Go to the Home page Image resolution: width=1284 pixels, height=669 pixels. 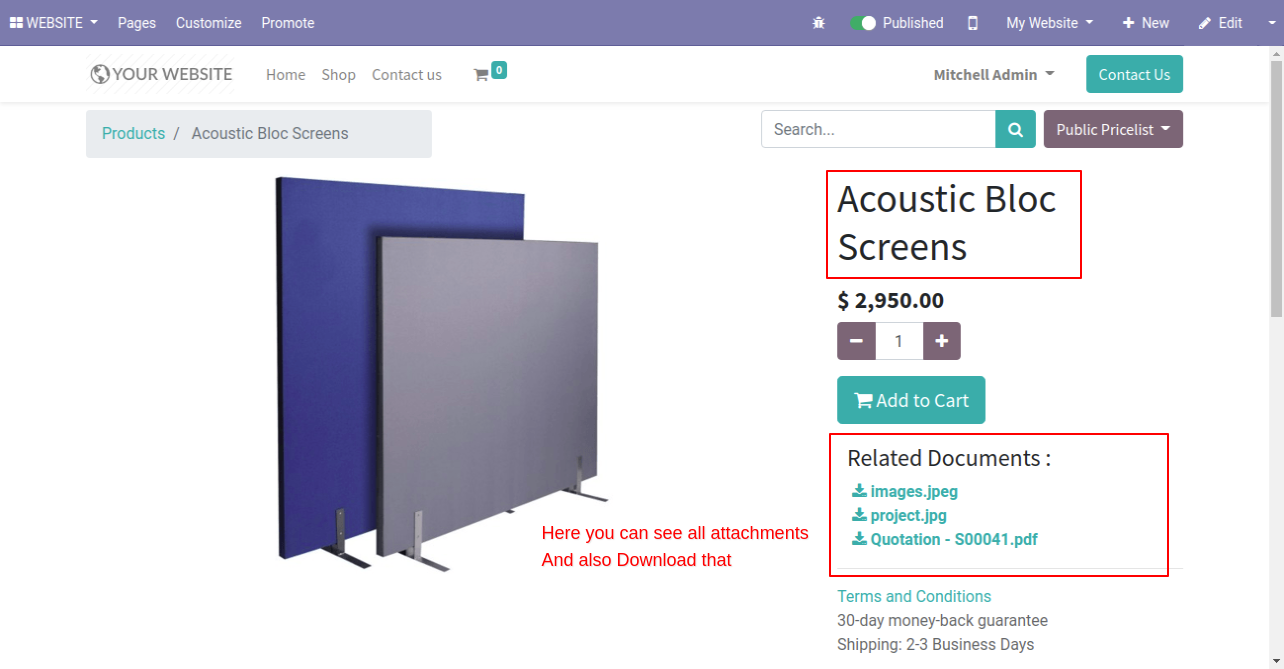pyautogui.click(x=286, y=75)
